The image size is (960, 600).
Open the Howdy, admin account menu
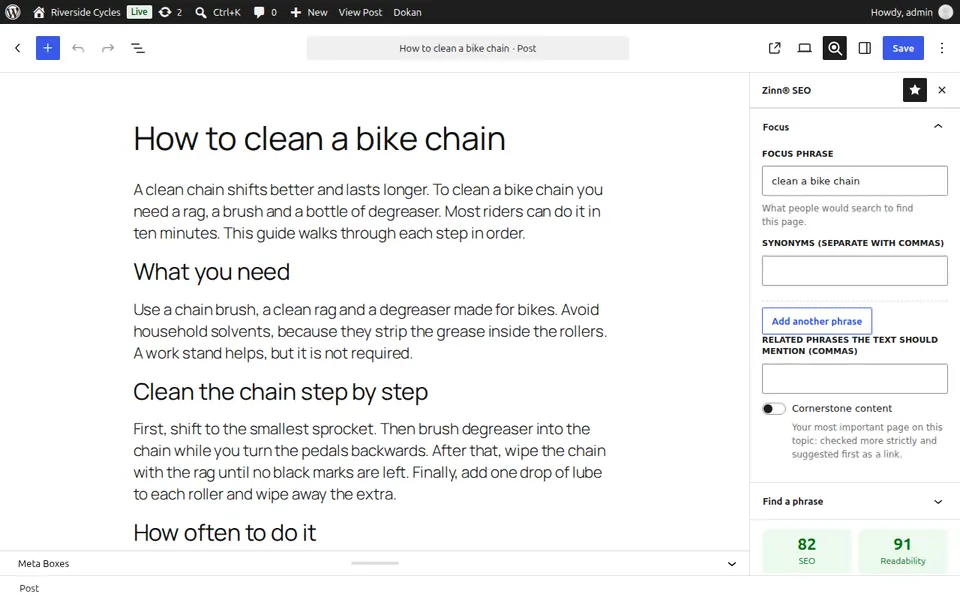[911, 12]
